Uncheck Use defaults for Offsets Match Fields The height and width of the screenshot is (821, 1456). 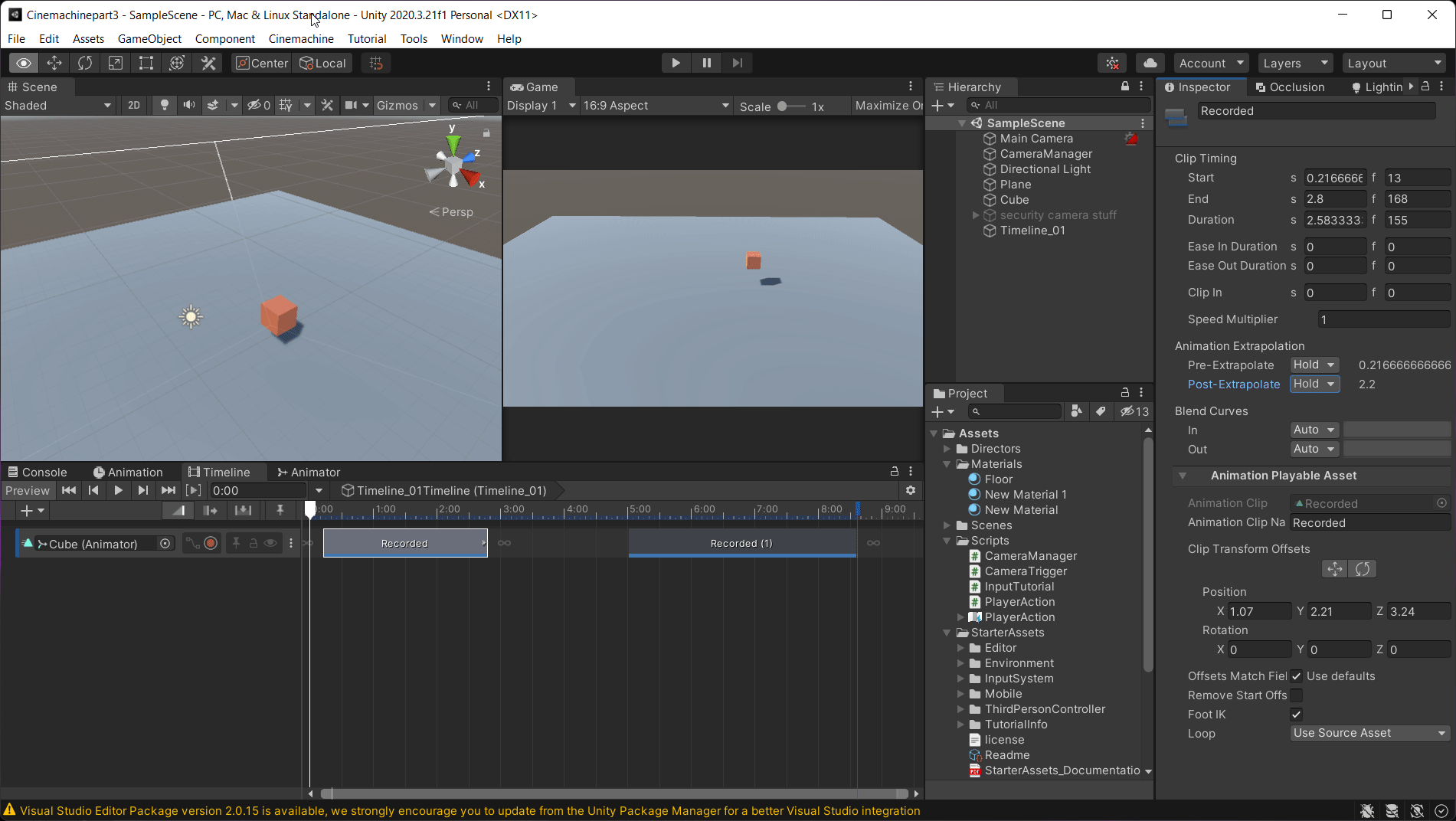tap(1296, 676)
